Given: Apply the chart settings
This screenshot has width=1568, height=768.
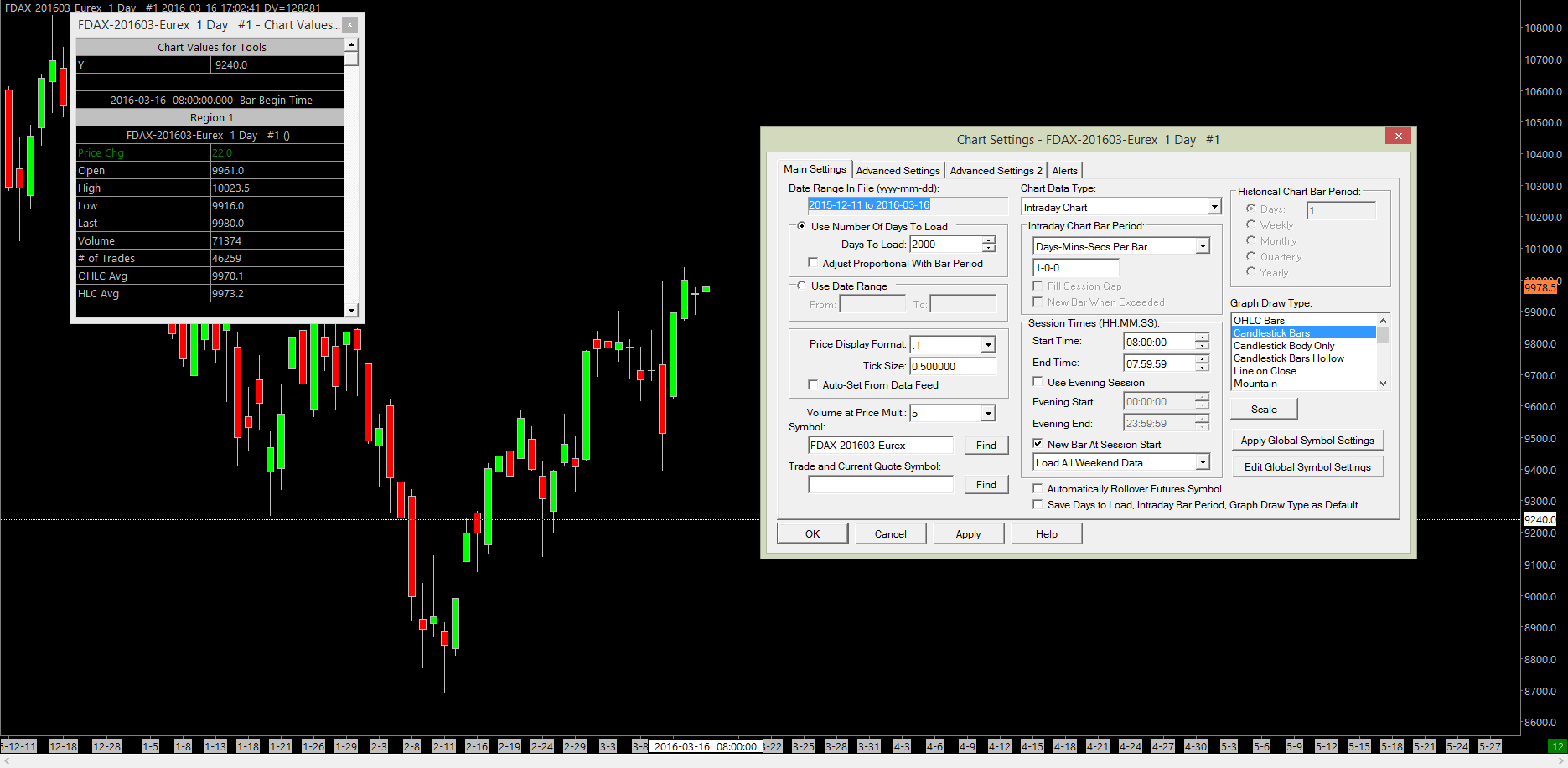Looking at the screenshot, I should (x=968, y=533).
